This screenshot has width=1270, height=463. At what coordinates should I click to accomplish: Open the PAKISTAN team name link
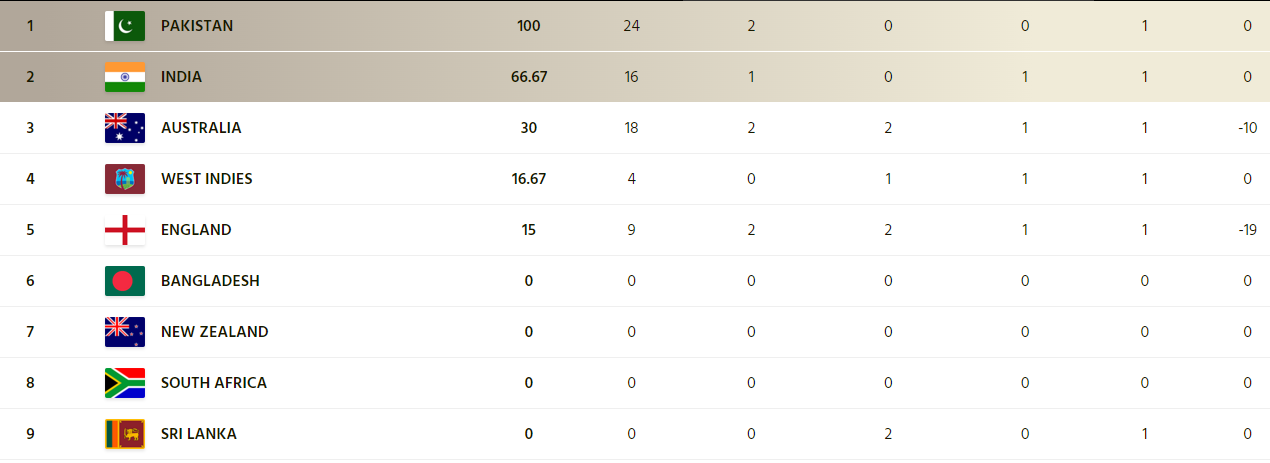(197, 26)
